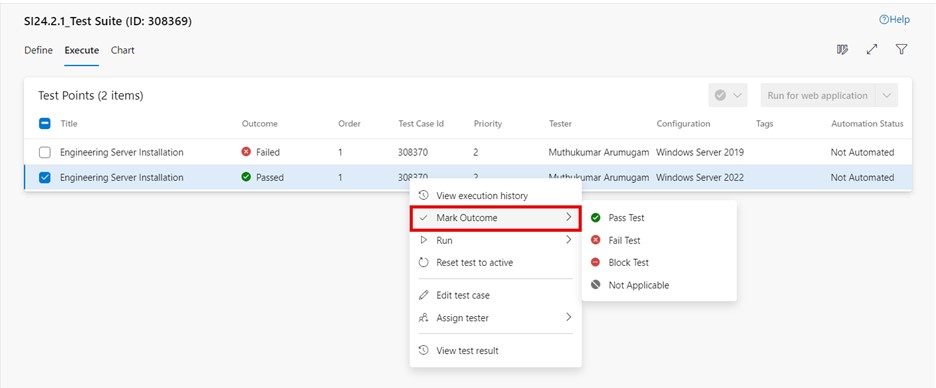The width and height of the screenshot is (936, 388).
Task: Click the Pass Test label
Action: click(x=626, y=218)
